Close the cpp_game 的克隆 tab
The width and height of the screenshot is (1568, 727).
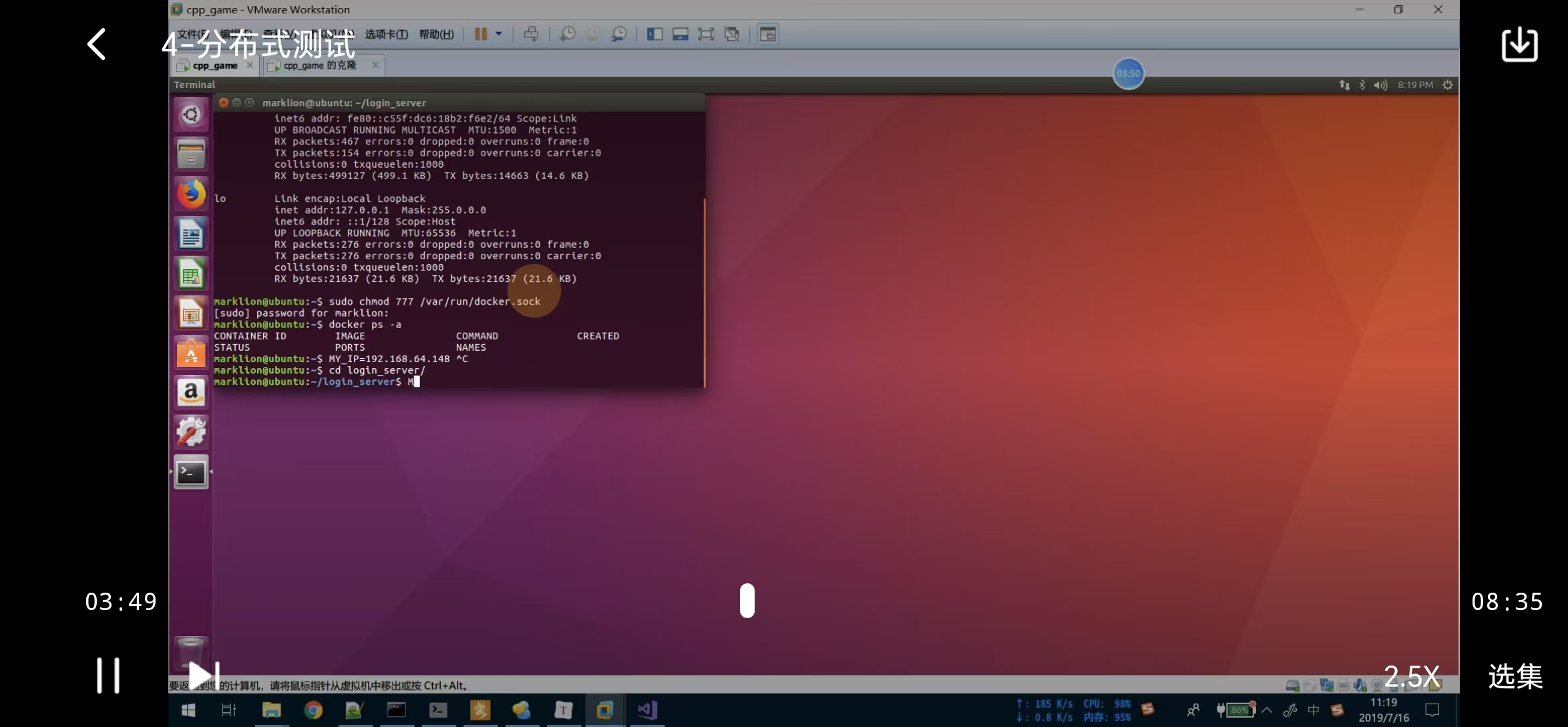tap(375, 65)
